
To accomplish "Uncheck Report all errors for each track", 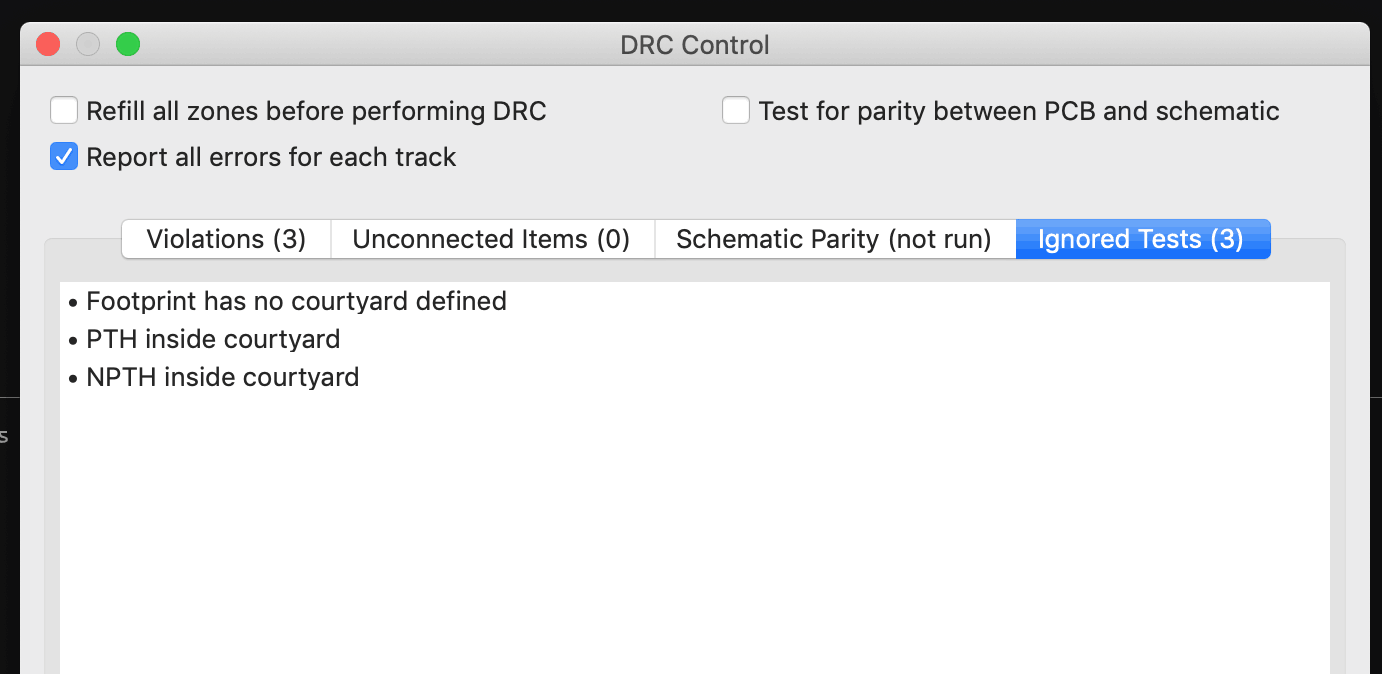I will point(64,157).
